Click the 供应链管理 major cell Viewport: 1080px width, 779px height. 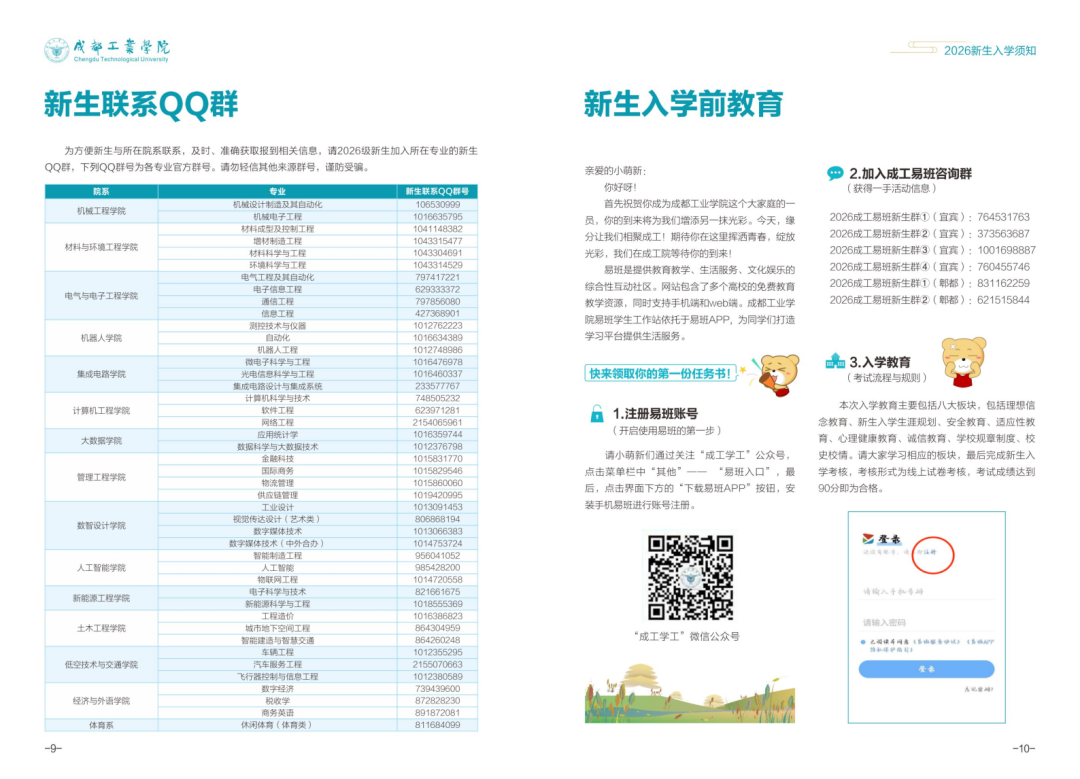[278, 495]
